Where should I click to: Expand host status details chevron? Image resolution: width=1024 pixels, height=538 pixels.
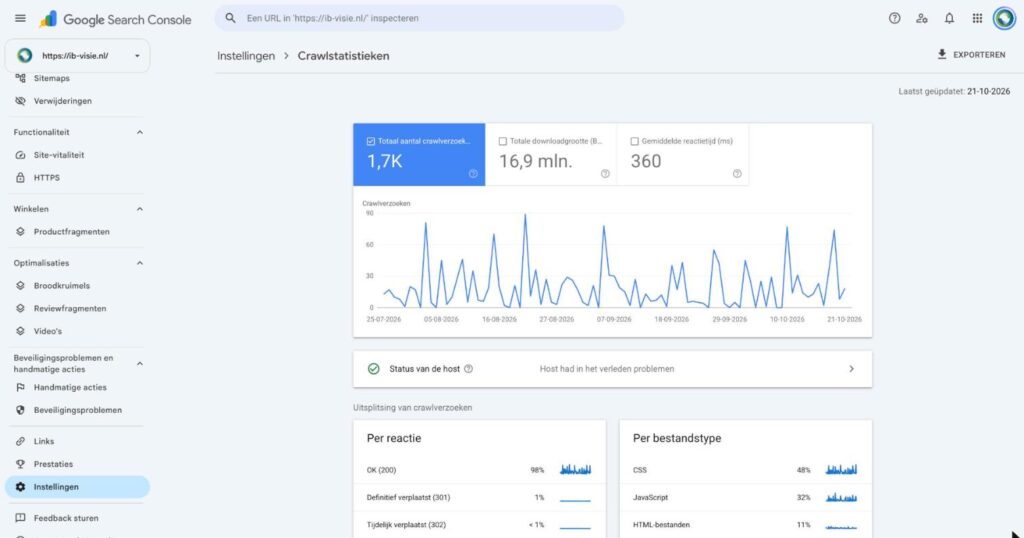851,369
